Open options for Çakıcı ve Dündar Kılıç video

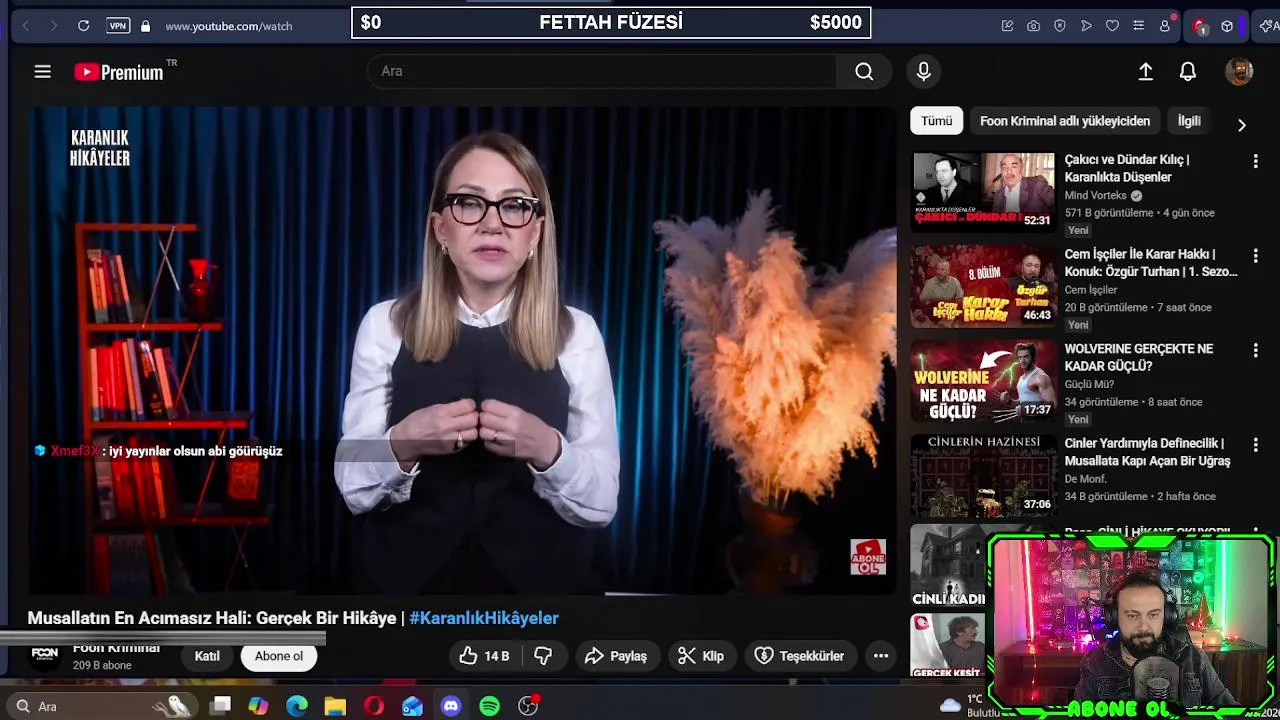(x=1255, y=160)
